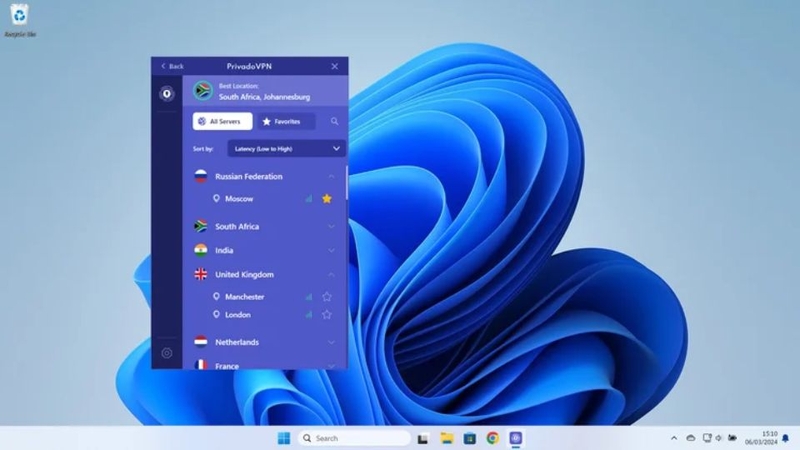Image resolution: width=800 pixels, height=450 pixels.
Task: Click Manchester's signal strength bars
Action: [309, 296]
